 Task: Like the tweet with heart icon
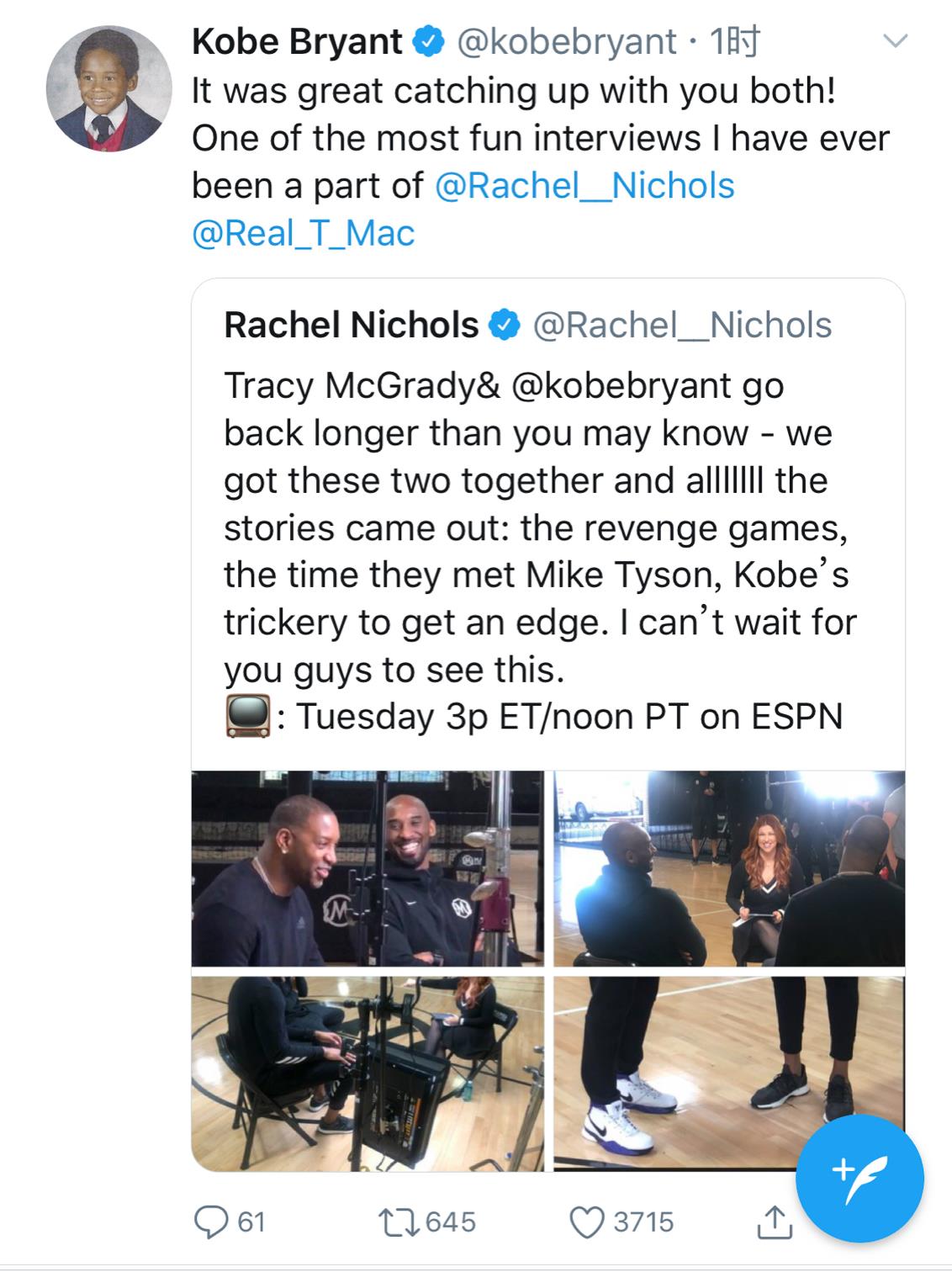pos(588,1222)
